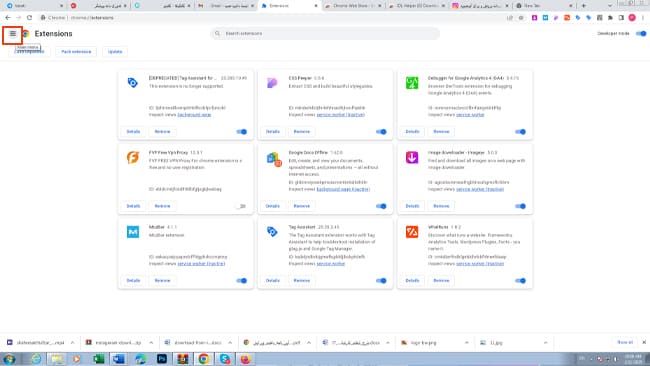Open Details for CSS Peeper
The height and width of the screenshot is (366, 650).
[x=272, y=131]
